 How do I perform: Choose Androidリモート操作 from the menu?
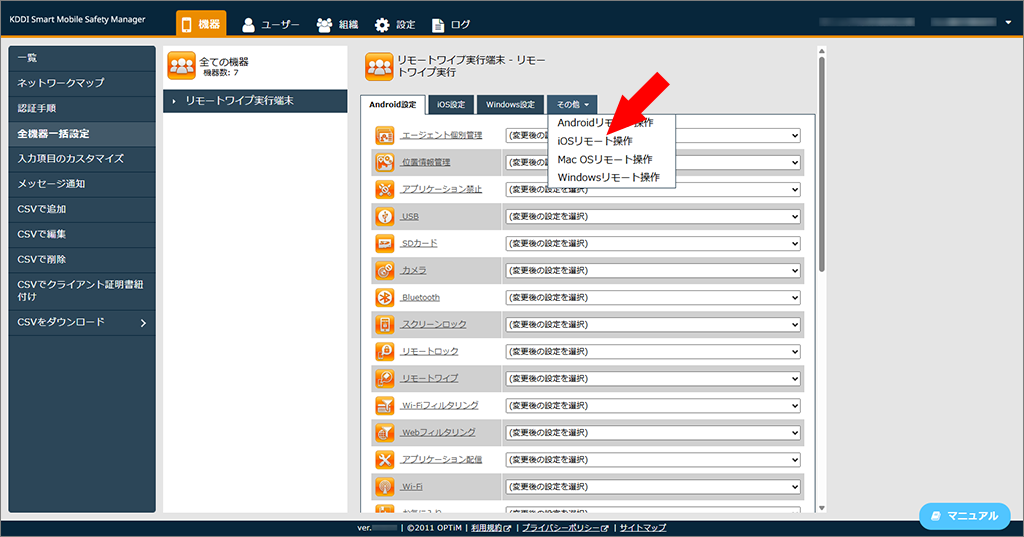click(x=605, y=123)
